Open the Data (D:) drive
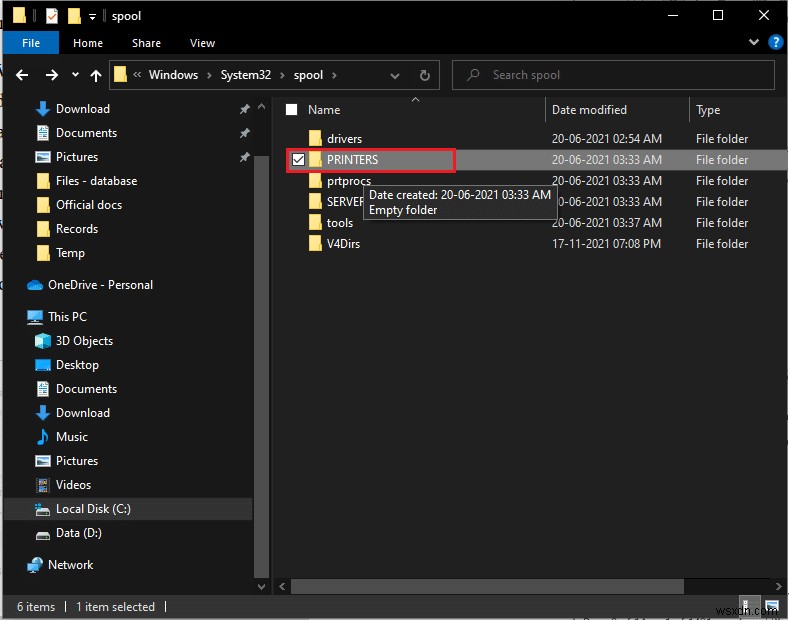Screen dimensions: 789x621 click(x=78, y=533)
